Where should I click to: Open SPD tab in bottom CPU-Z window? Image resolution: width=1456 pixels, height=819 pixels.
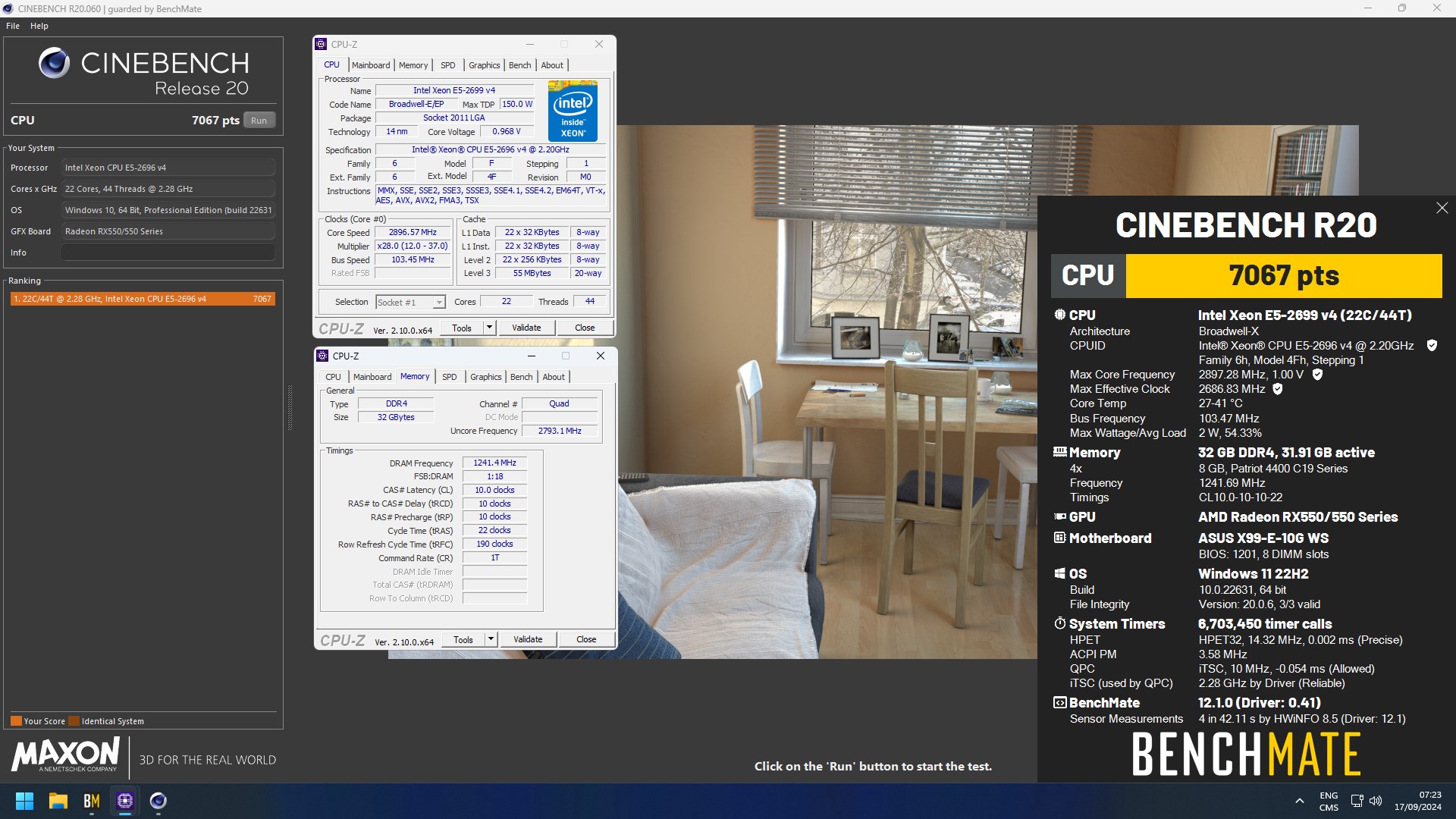(x=450, y=377)
